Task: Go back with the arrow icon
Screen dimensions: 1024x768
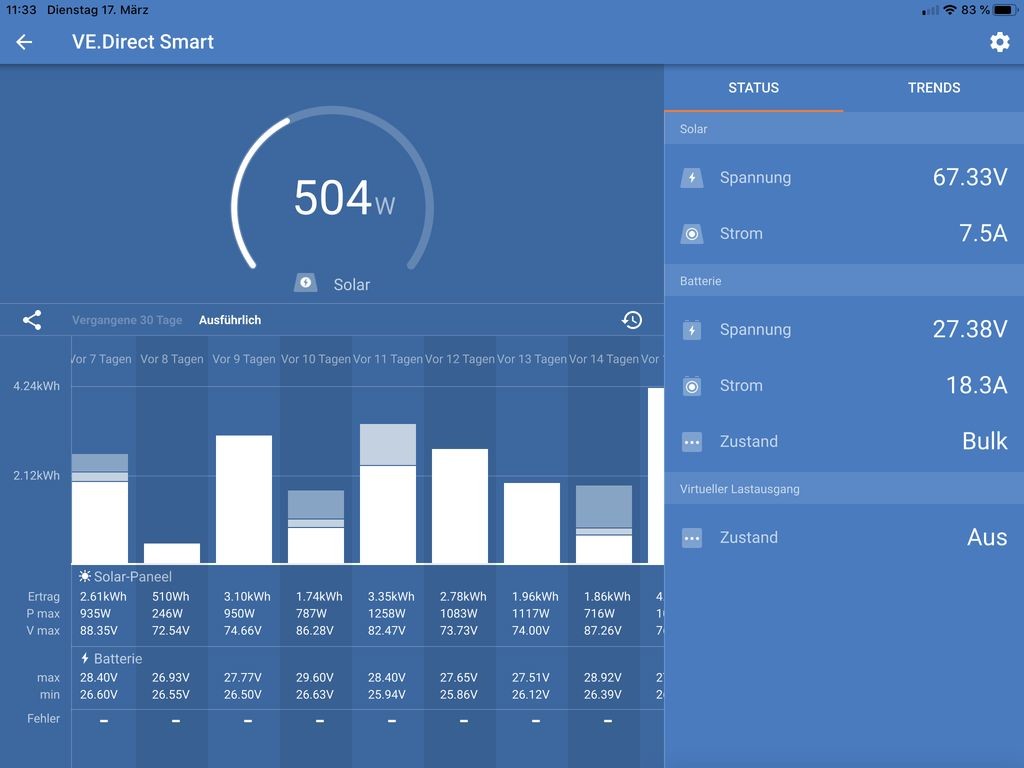Action: [24, 42]
